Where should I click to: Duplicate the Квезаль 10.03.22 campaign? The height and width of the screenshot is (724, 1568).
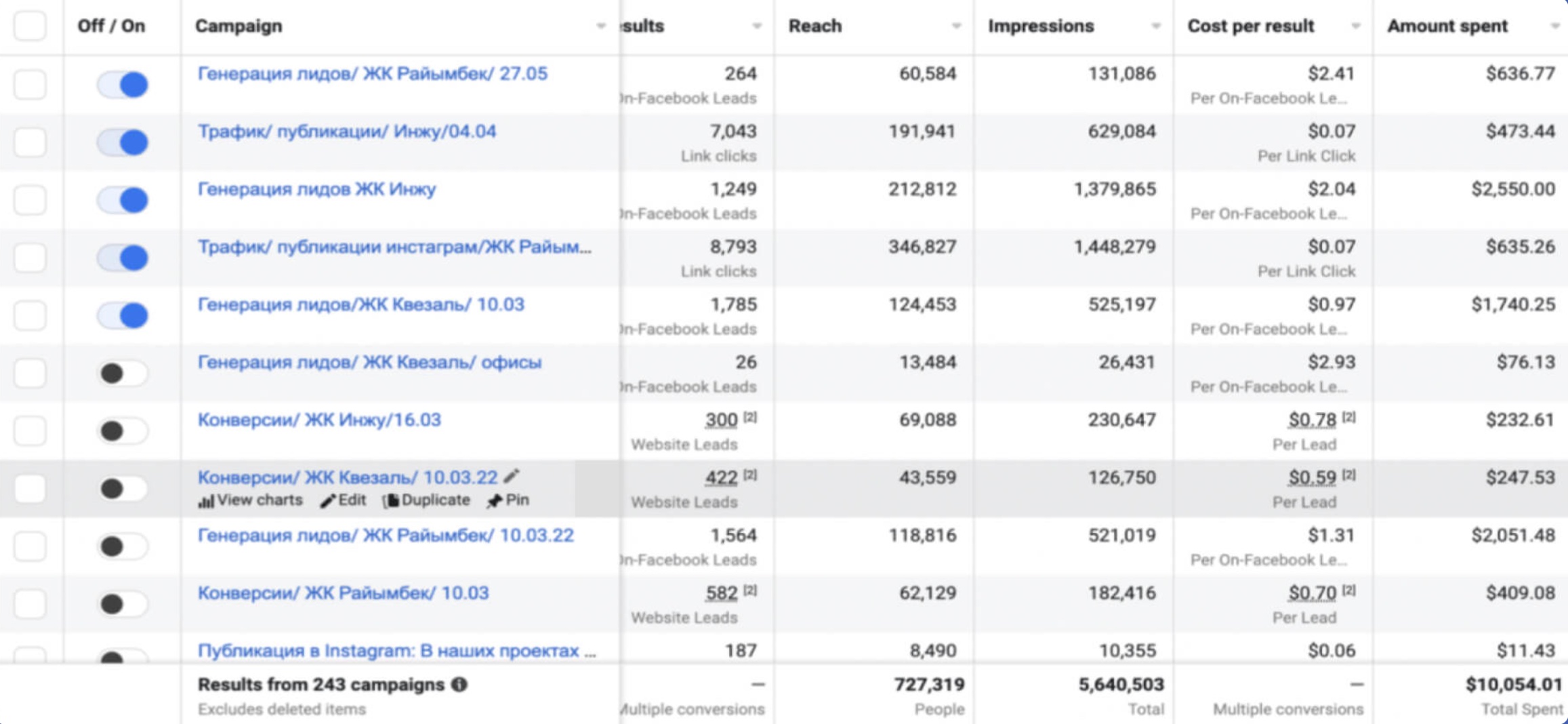(426, 501)
